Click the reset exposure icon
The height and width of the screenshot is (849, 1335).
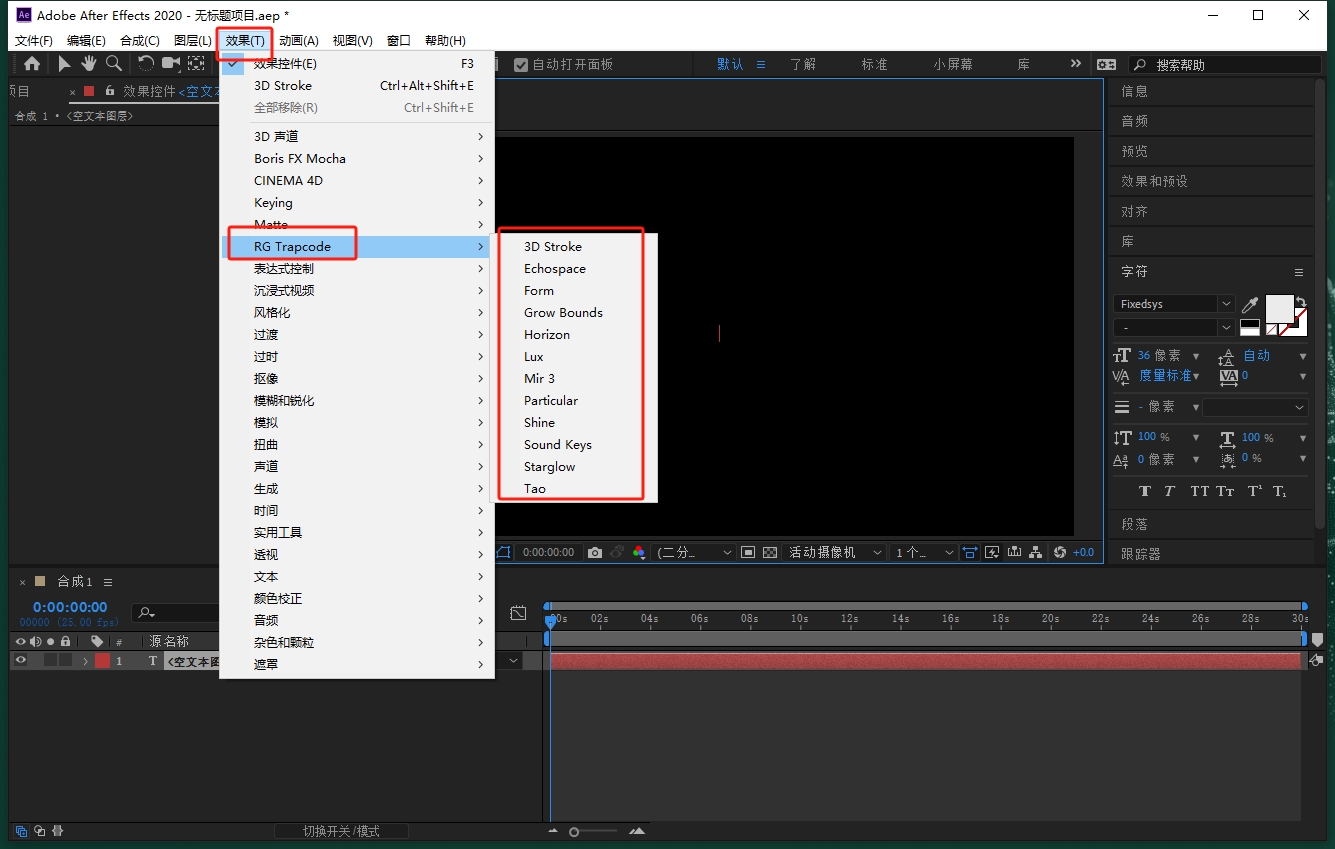[x=1060, y=552]
